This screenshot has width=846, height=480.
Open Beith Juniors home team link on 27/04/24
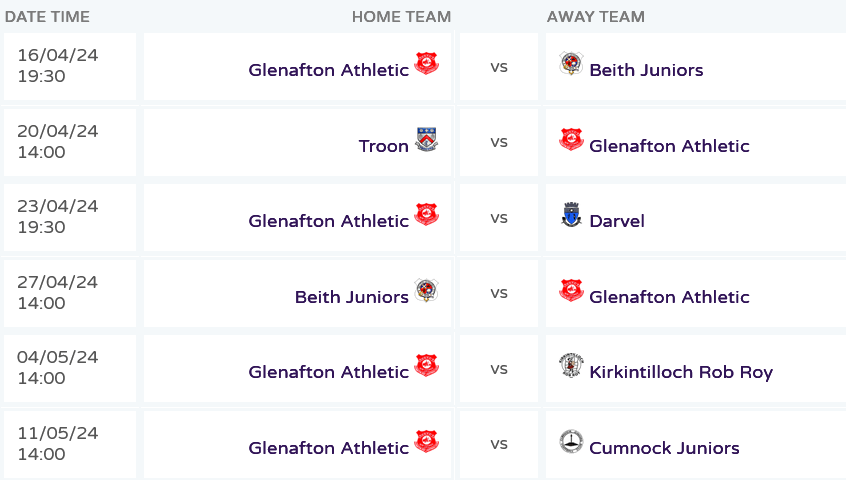[x=351, y=297]
